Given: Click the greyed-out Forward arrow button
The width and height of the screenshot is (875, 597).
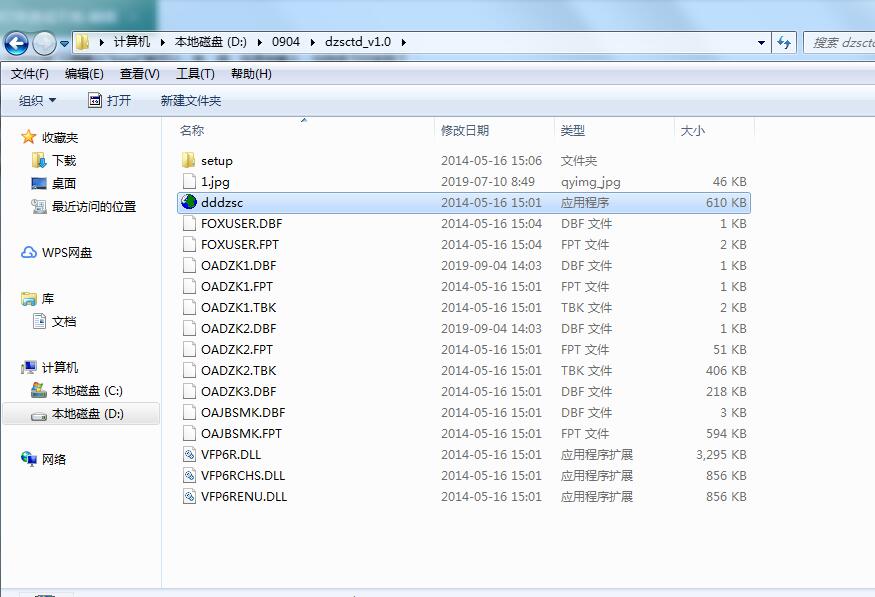Looking at the screenshot, I should click(x=44, y=43).
